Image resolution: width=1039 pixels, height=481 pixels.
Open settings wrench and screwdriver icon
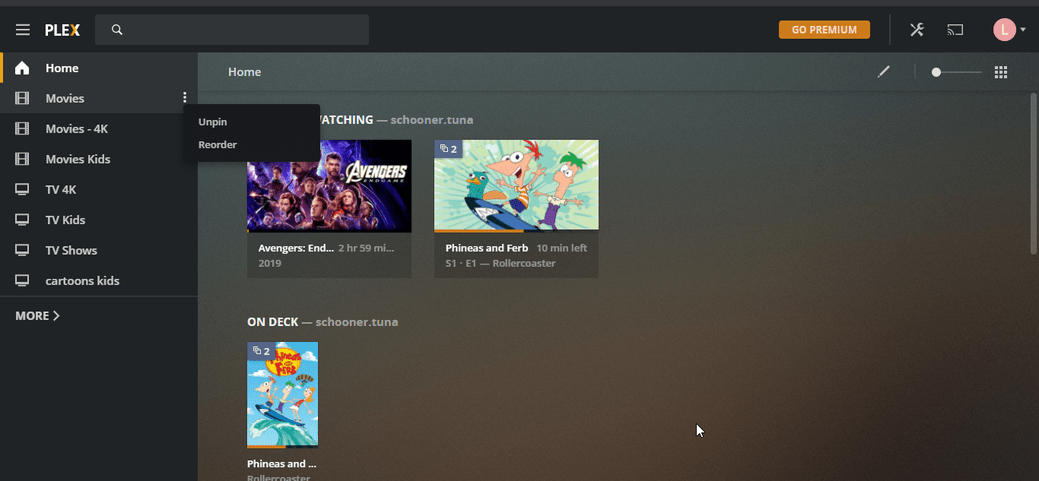(916, 30)
